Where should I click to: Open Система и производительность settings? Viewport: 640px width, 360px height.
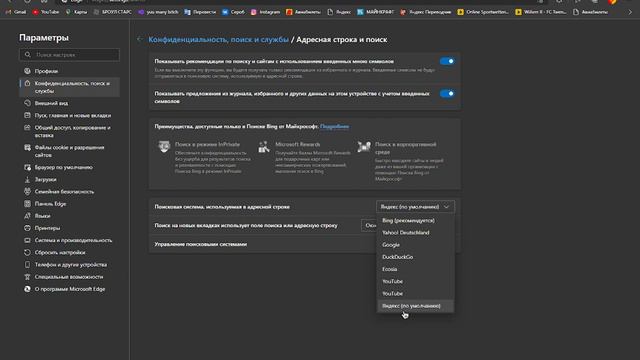(69, 240)
